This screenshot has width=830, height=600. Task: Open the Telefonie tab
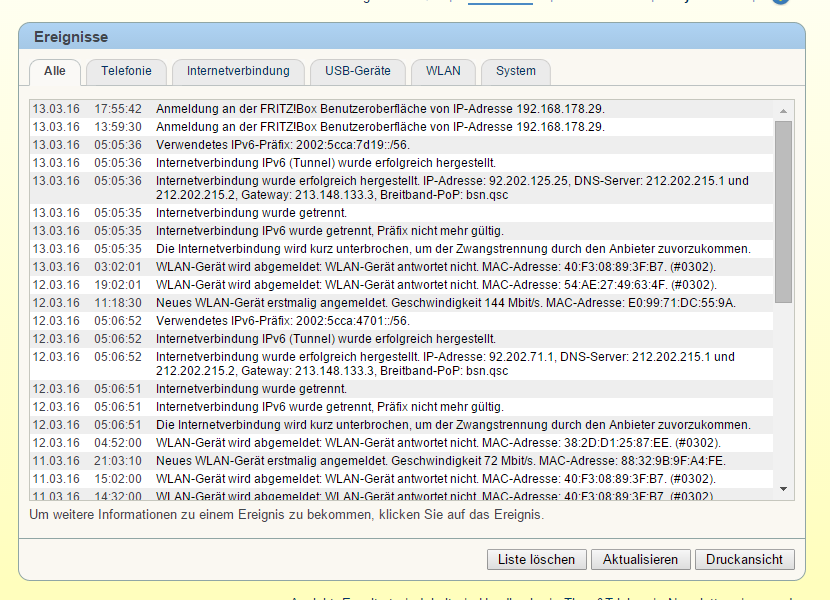click(126, 72)
